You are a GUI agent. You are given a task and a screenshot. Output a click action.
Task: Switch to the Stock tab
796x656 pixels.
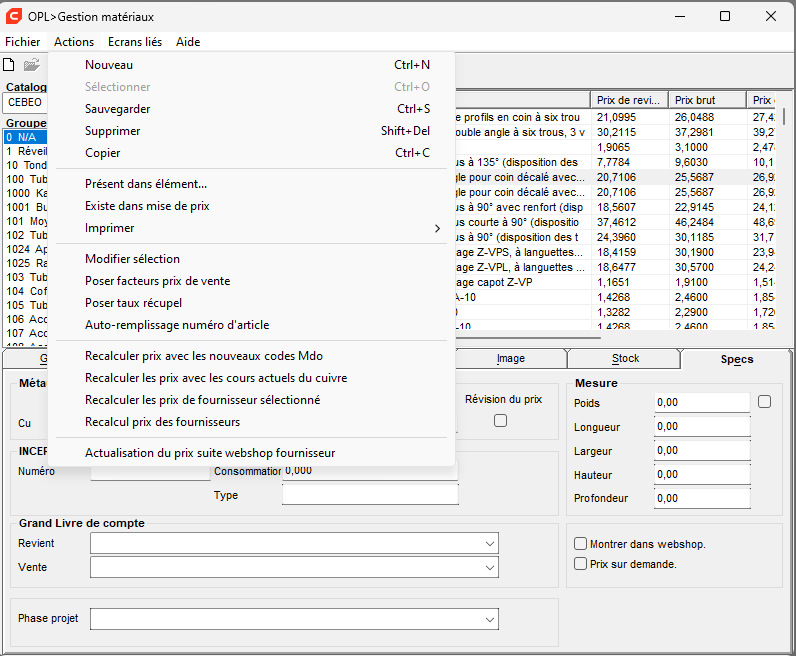(x=625, y=358)
